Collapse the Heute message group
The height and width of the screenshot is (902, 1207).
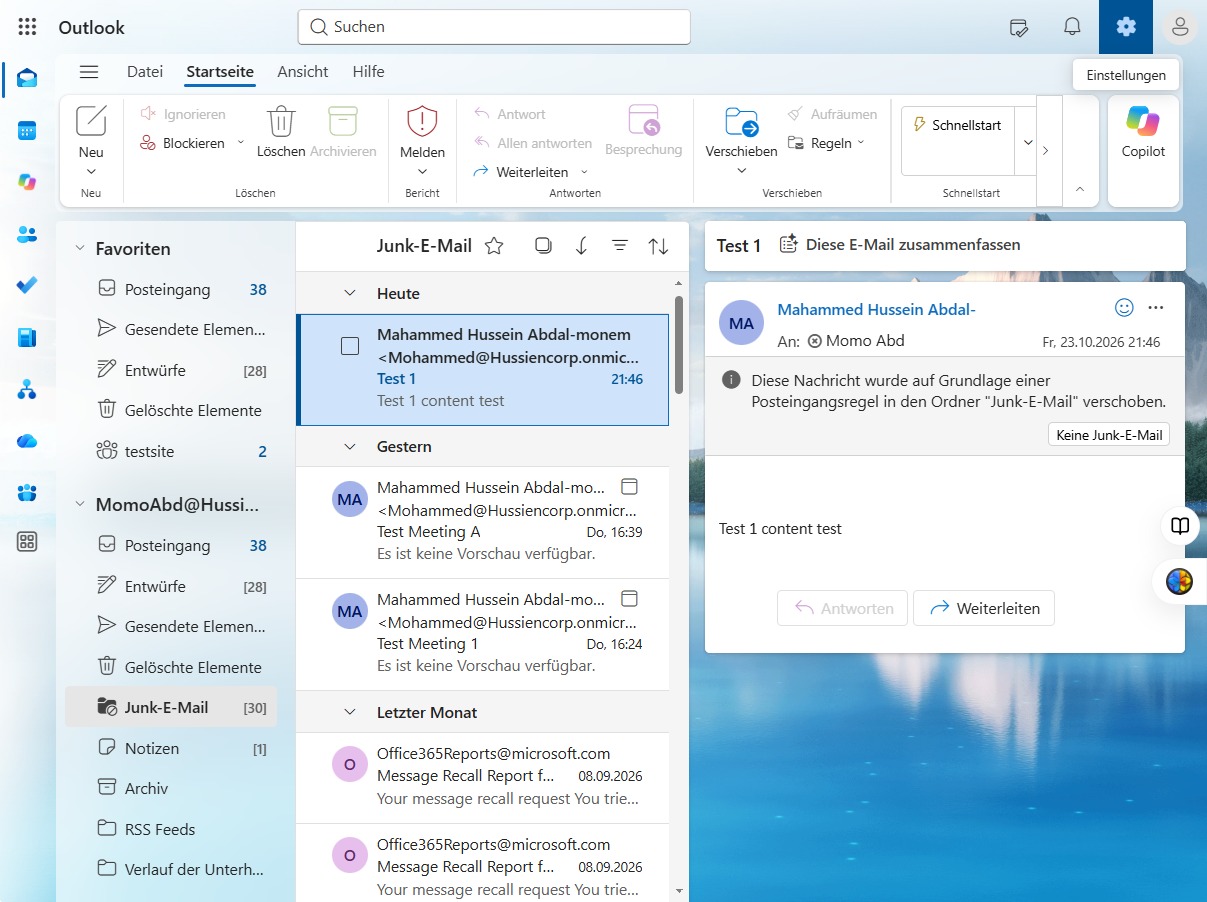pyautogui.click(x=350, y=294)
